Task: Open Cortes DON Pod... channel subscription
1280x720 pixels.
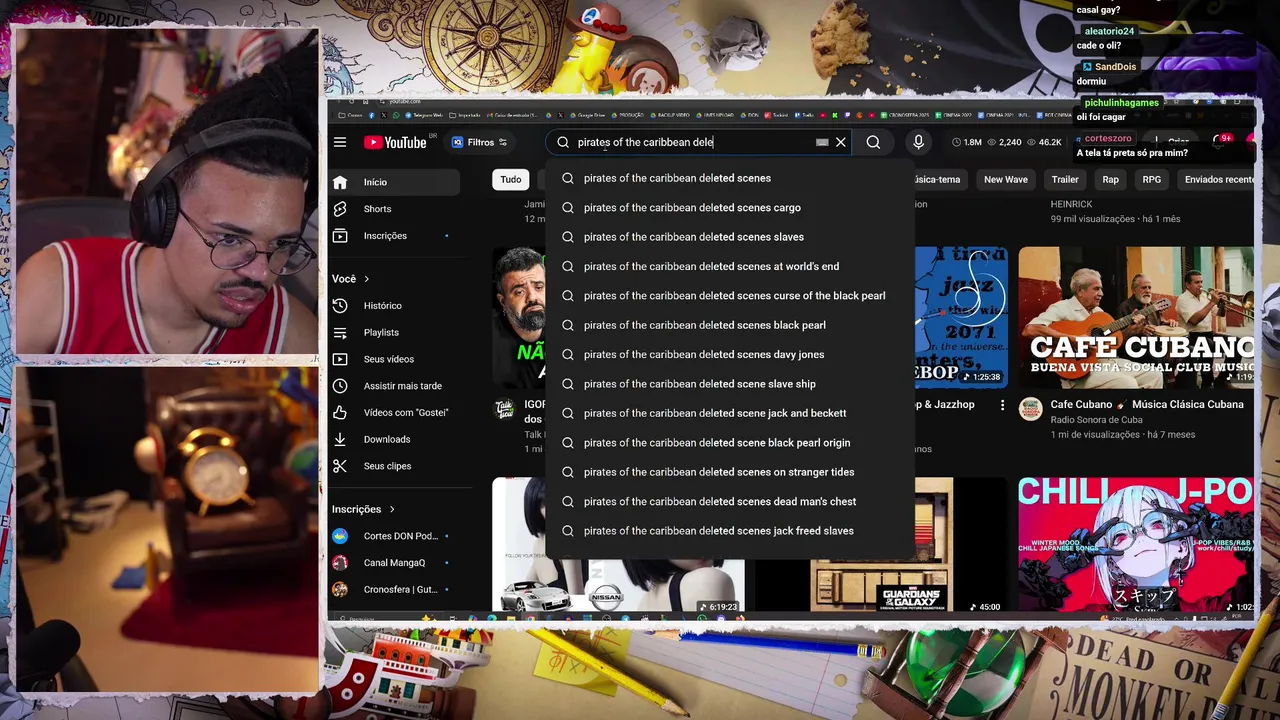Action: (x=394, y=536)
